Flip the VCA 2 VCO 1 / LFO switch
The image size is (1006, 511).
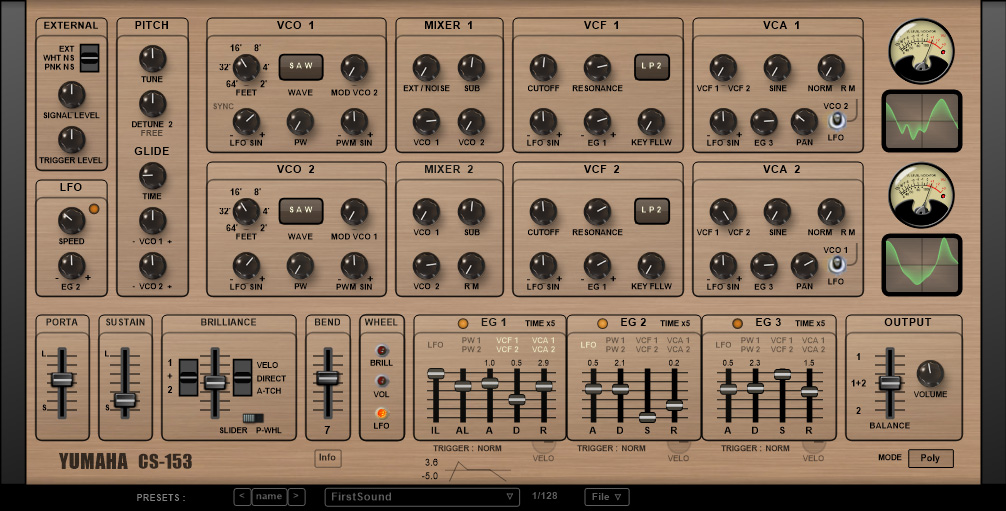coord(836,264)
